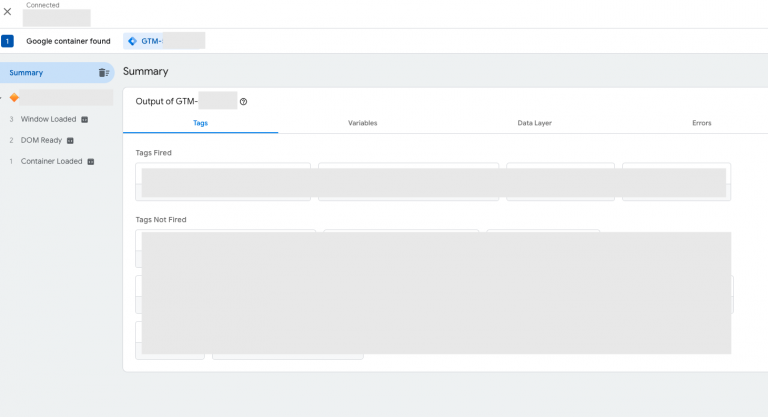The image size is (768, 417).
Task: Select the Tags tab
Action: 200,123
